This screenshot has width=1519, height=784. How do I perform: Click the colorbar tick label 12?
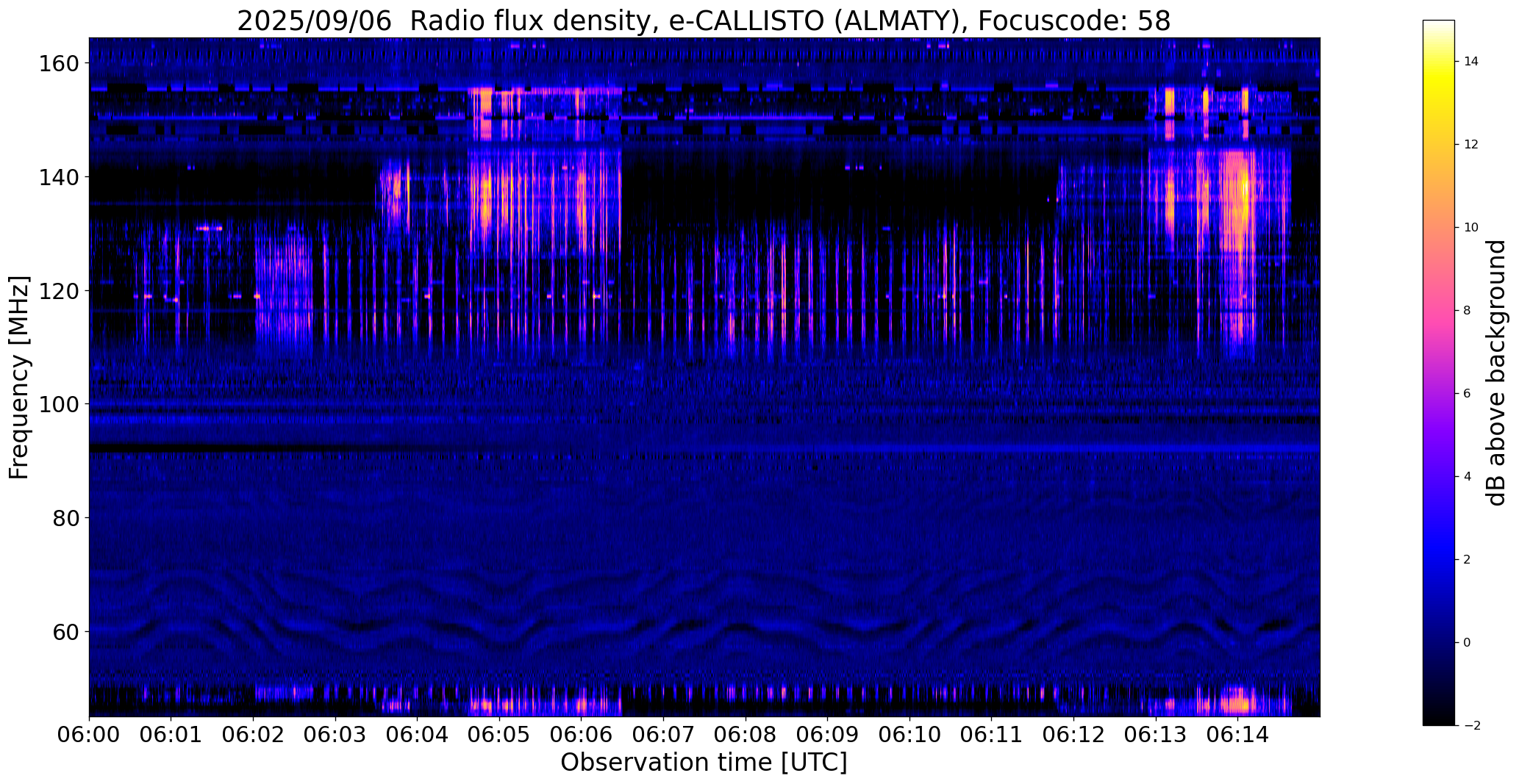pos(1471,145)
